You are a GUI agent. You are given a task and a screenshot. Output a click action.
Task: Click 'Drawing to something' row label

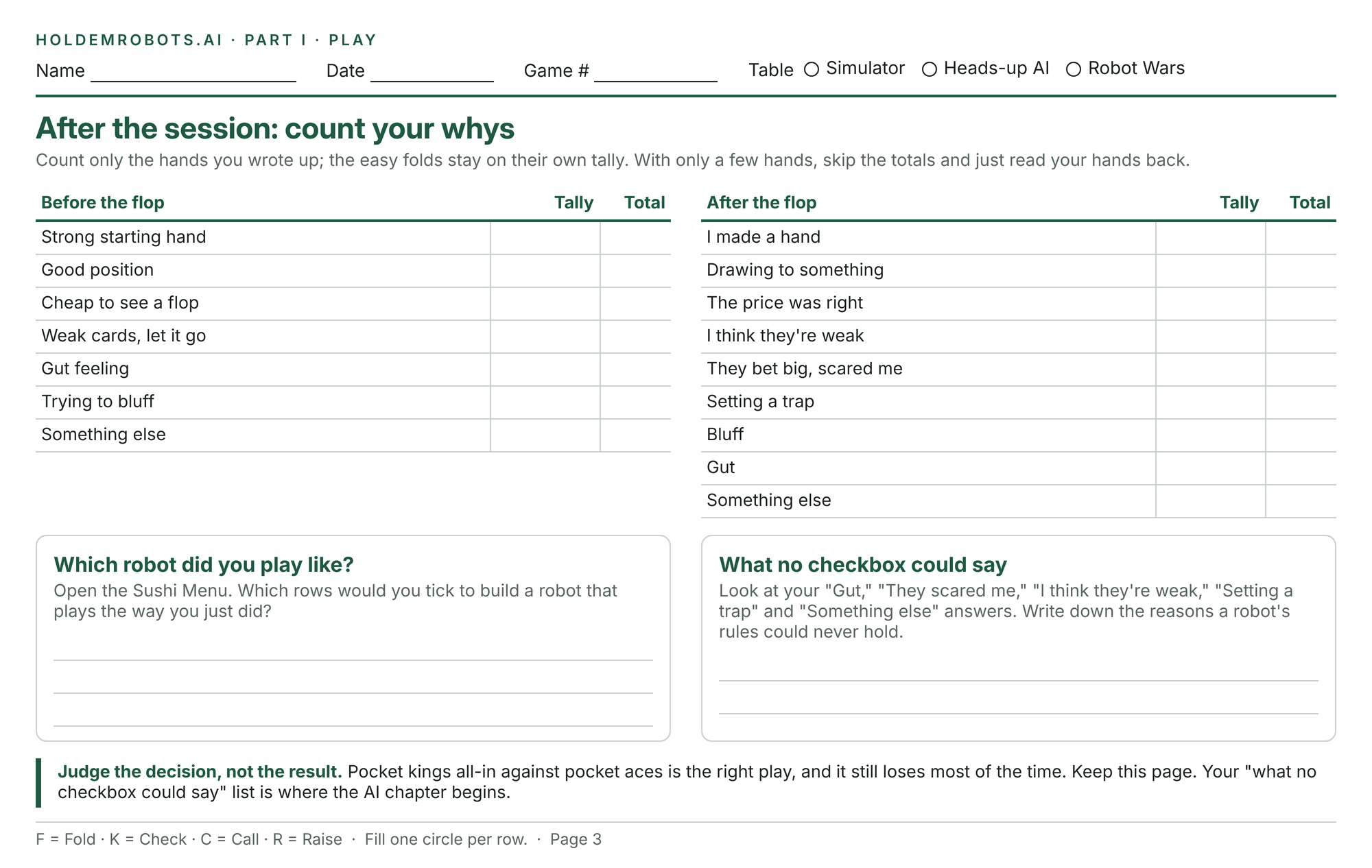click(795, 270)
